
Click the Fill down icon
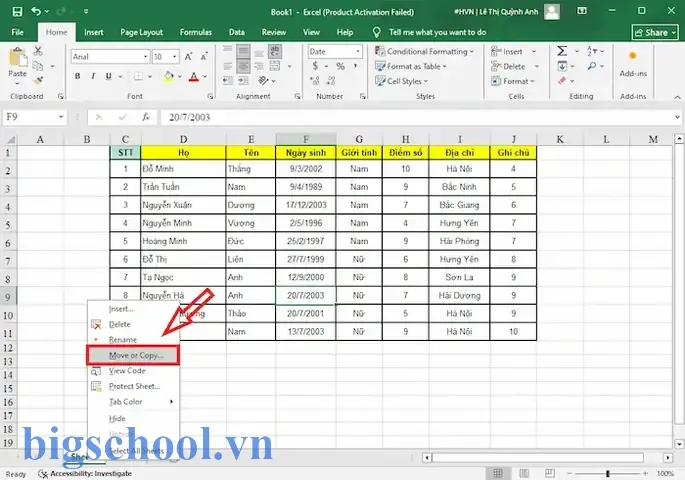[562, 66]
